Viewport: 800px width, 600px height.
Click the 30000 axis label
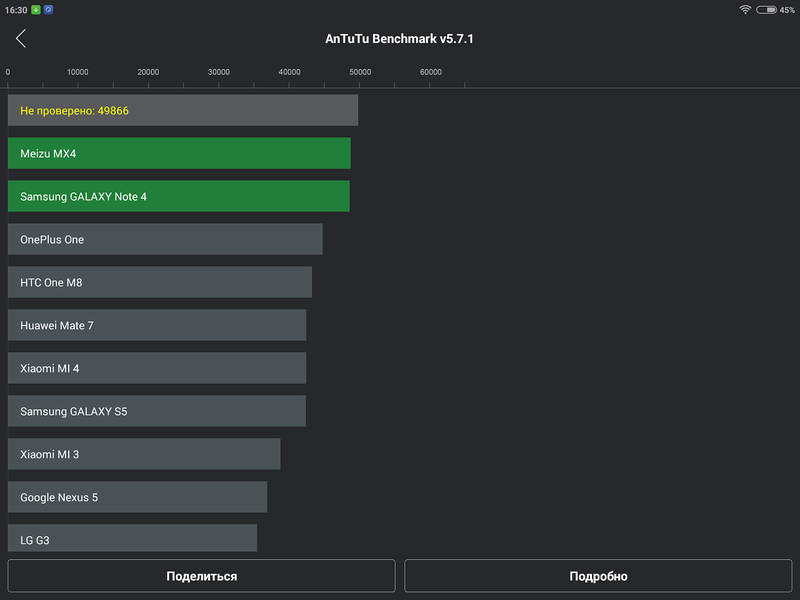coord(218,72)
